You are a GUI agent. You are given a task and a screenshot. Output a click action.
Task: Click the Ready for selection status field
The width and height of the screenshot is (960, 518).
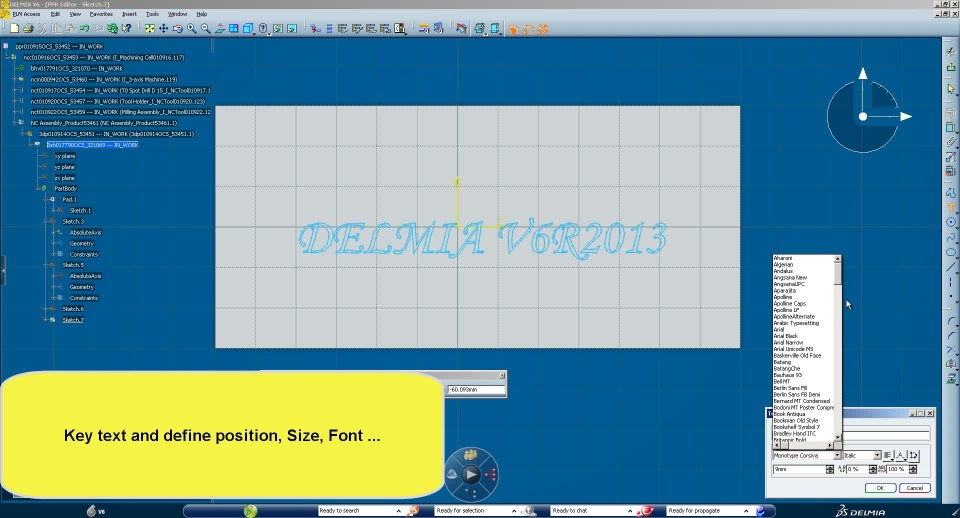click(476, 510)
